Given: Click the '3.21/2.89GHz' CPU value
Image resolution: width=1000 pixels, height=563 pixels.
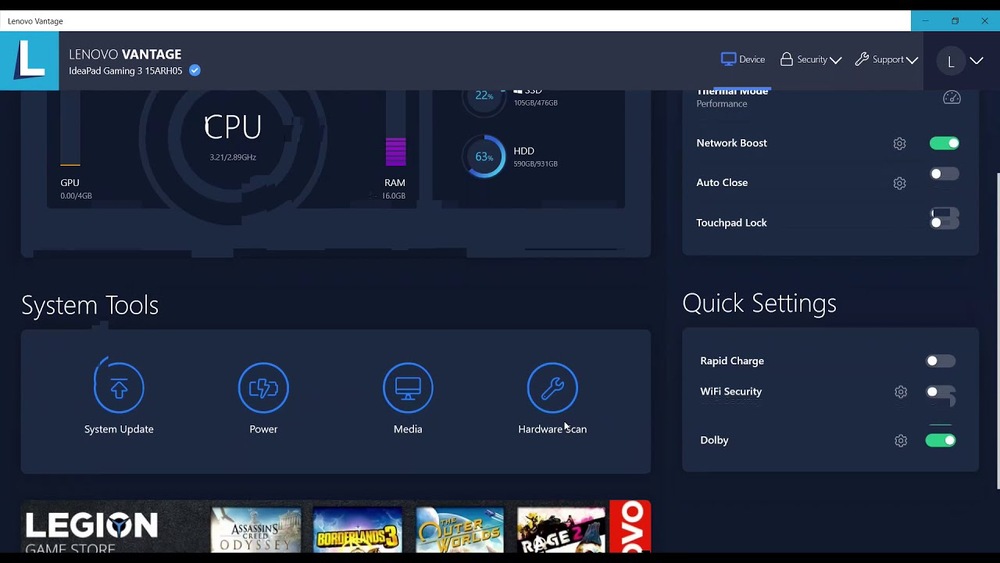Looking at the screenshot, I should pyautogui.click(x=233, y=157).
